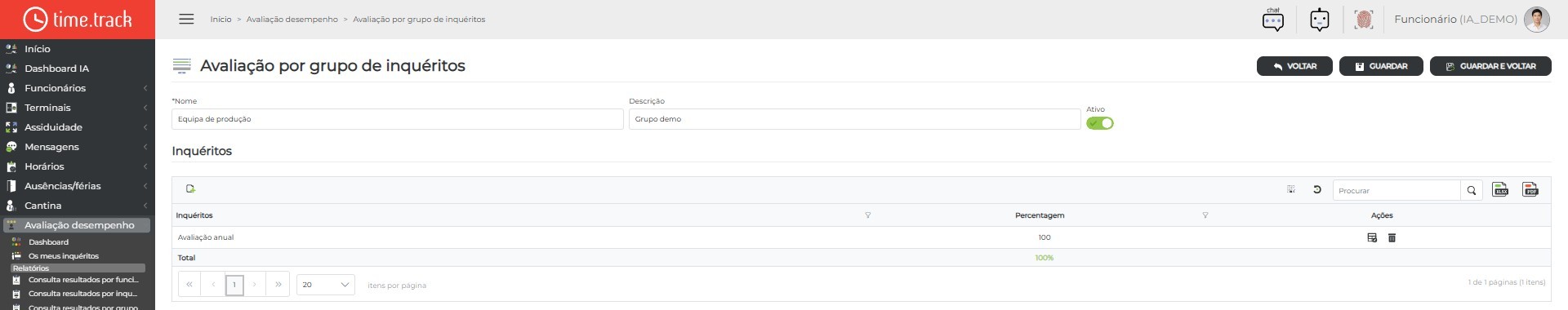Screen dimensions: 1568x310
Task: Click the 100% total value
Action: pyautogui.click(x=1045, y=258)
